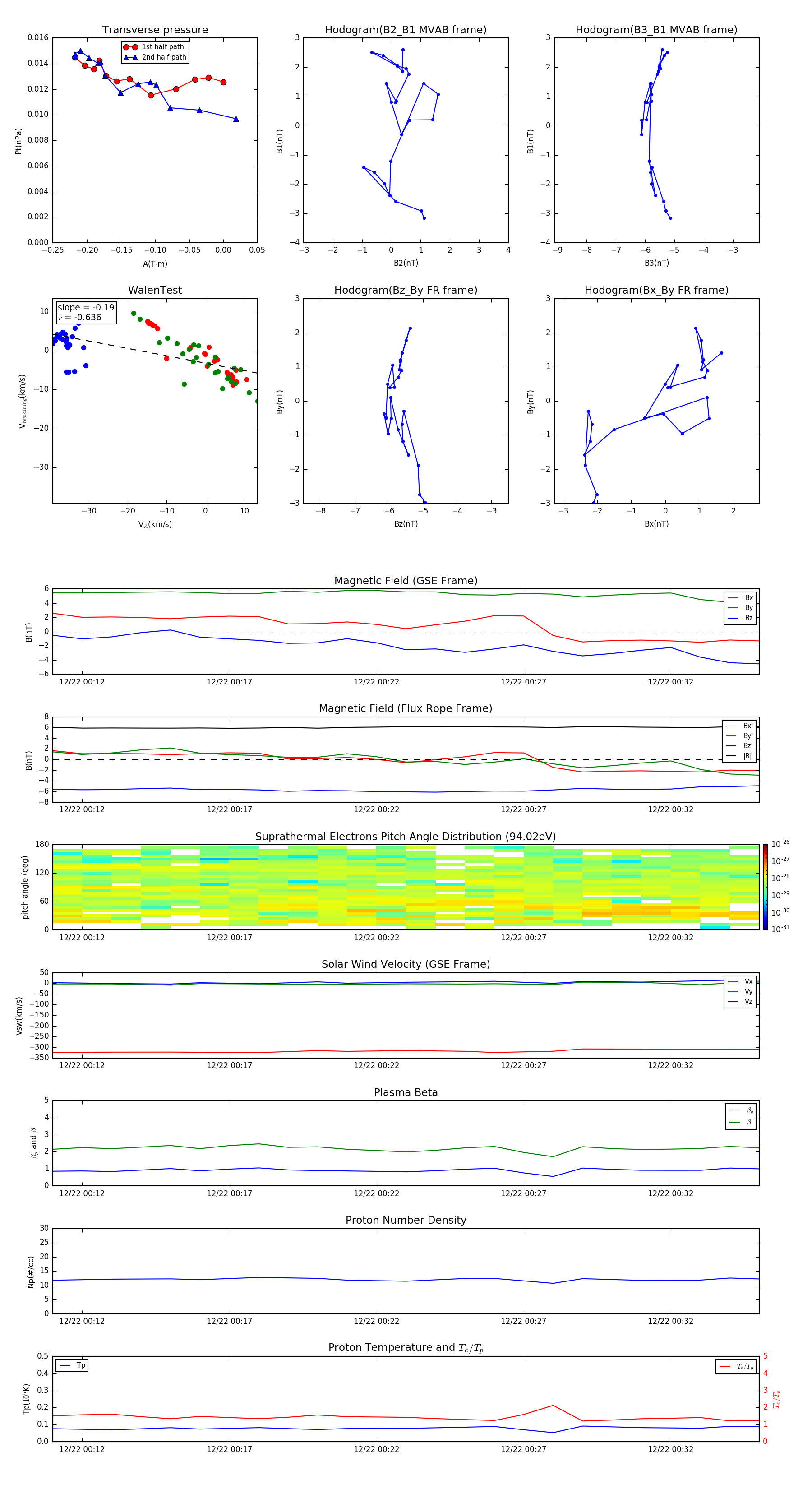Viewport: 812px width, 1489px height.
Task: Click the "Solar Wind Velocity (GSE Frame)" title
Action: click(406, 965)
